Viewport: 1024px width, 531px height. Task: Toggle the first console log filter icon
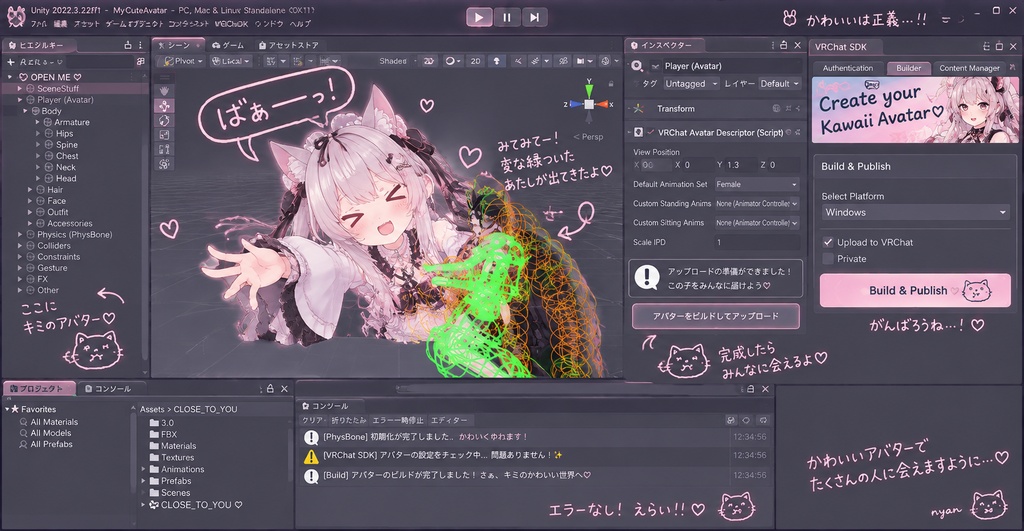coord(731,420)
